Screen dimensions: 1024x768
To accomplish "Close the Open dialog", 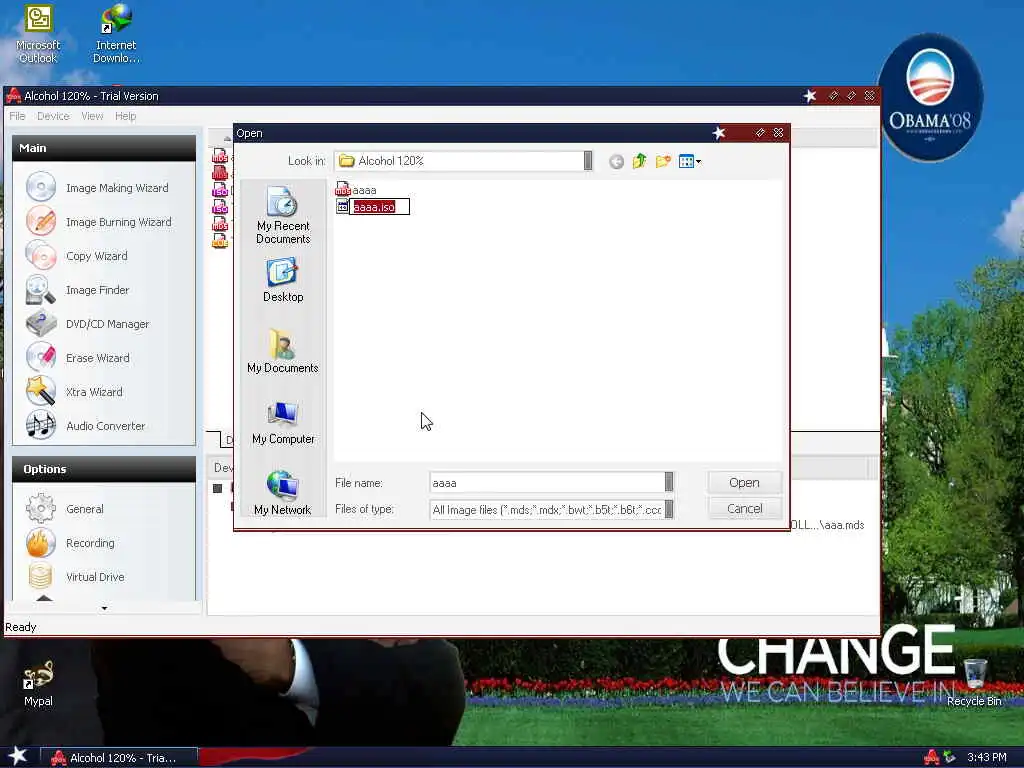I will (x=778, y=133).
